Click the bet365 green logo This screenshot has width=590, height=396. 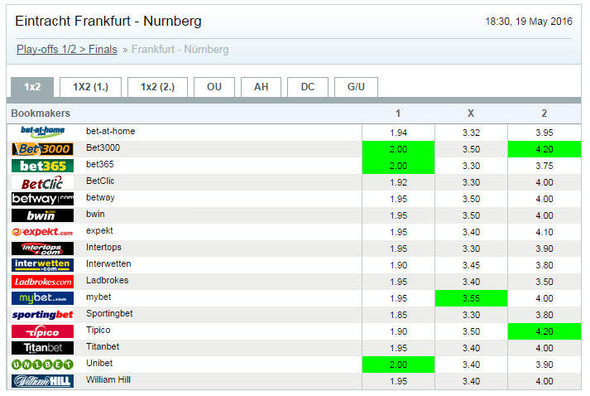pos(43,166)
